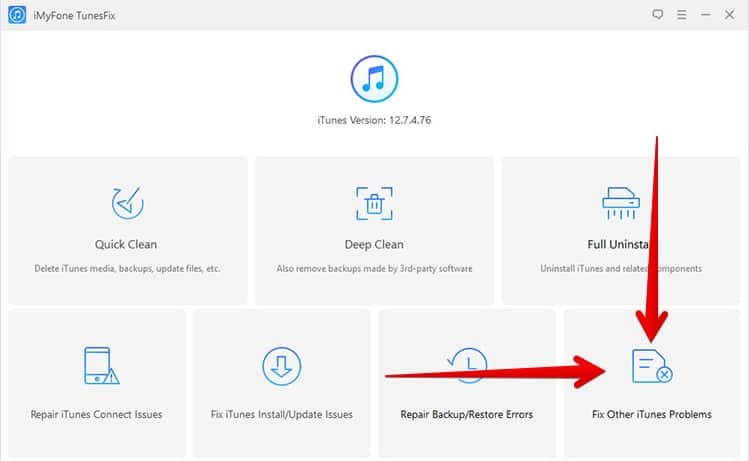The width and height of the screenshot is (749, 461).
Task: Open Repair iTunes Connect Issues label
Action: pos(96,414)
